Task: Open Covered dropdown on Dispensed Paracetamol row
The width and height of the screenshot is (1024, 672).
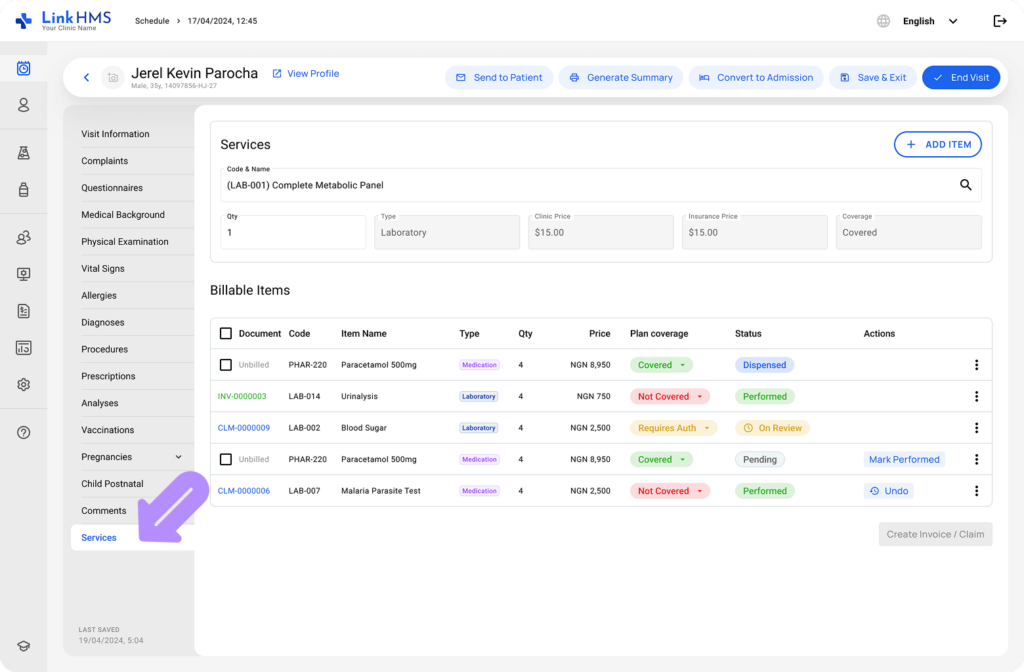Action: [x=661, y=365]
